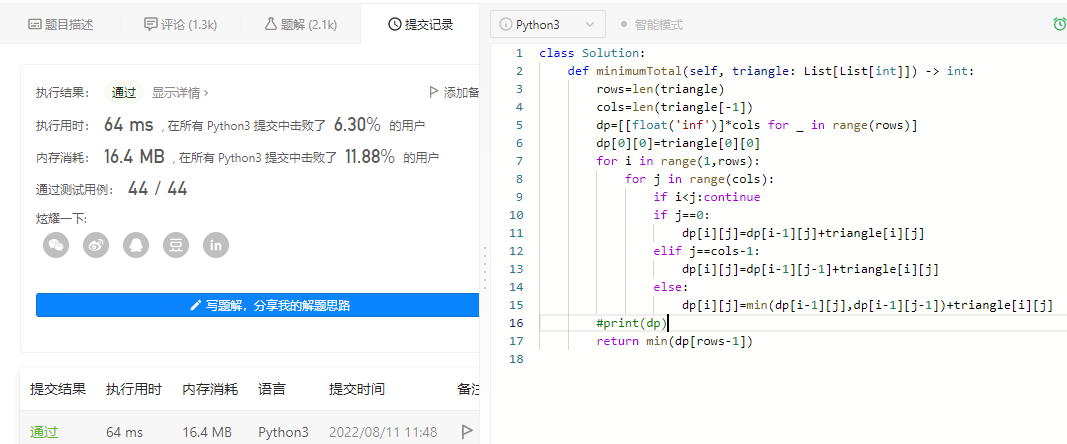Click 写题解，分享我的解题思路 button
Image resolution: width=1067 pixels, height=444 pixels.
coord(258,305)
